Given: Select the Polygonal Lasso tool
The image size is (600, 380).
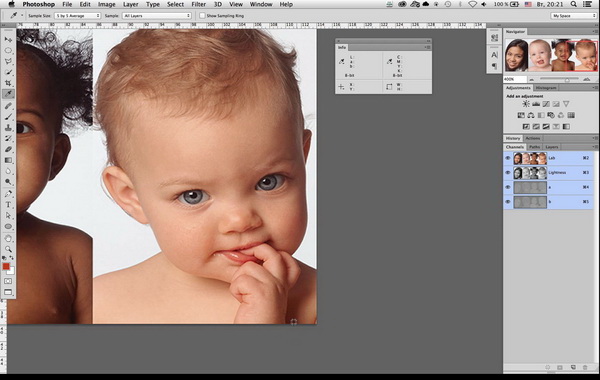Looking at the screenshot, I should pos(8,61).
